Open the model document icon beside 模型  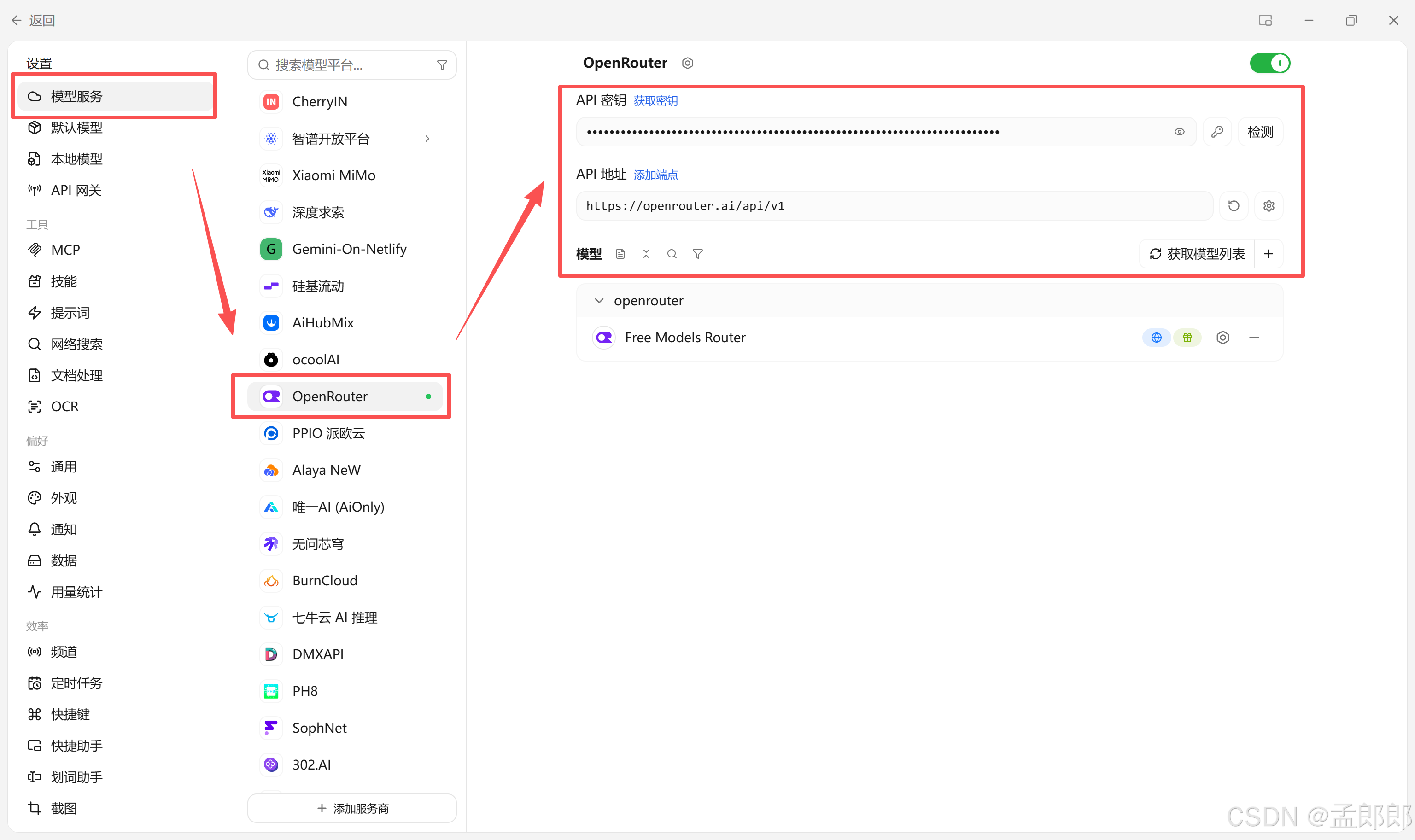620,254
